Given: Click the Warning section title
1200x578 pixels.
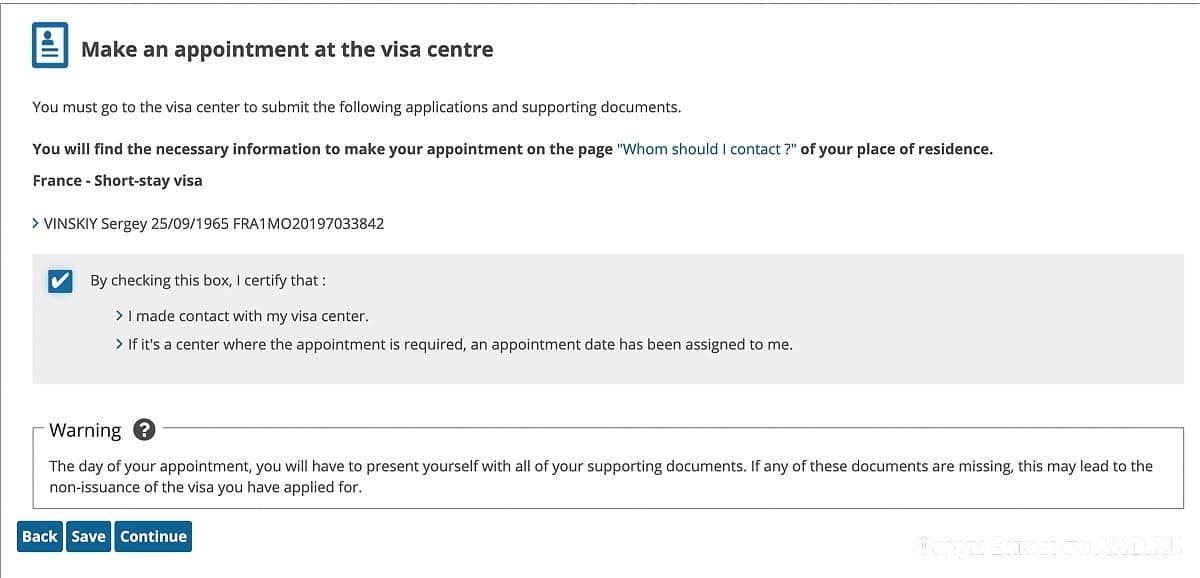Looking at the screenshot, I should (x=85, y=430).
